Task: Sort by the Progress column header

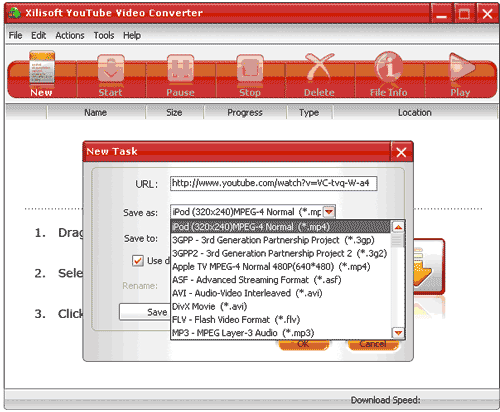Action: coord(245,113)
